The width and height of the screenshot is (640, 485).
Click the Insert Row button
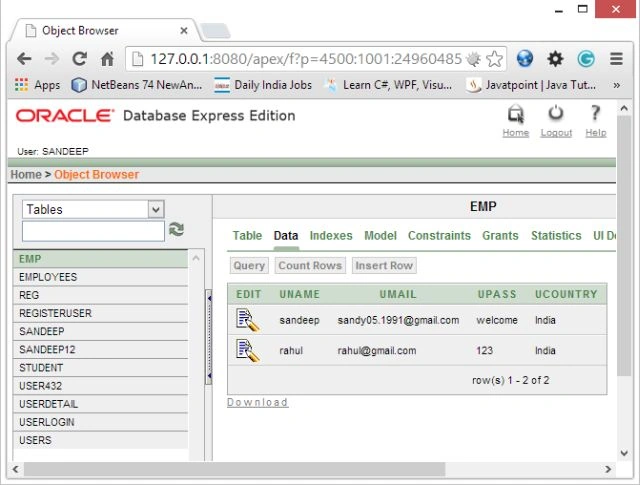tap(384, 265)
